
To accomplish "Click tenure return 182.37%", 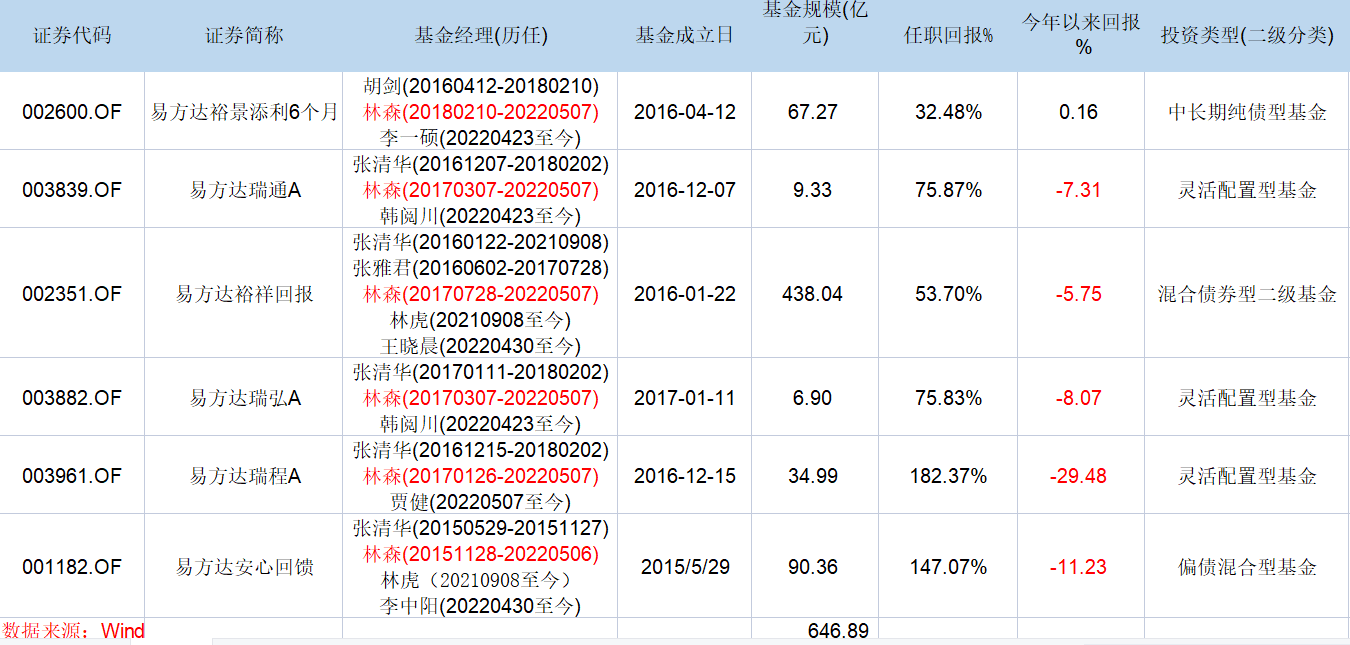I will coord(948,476).
